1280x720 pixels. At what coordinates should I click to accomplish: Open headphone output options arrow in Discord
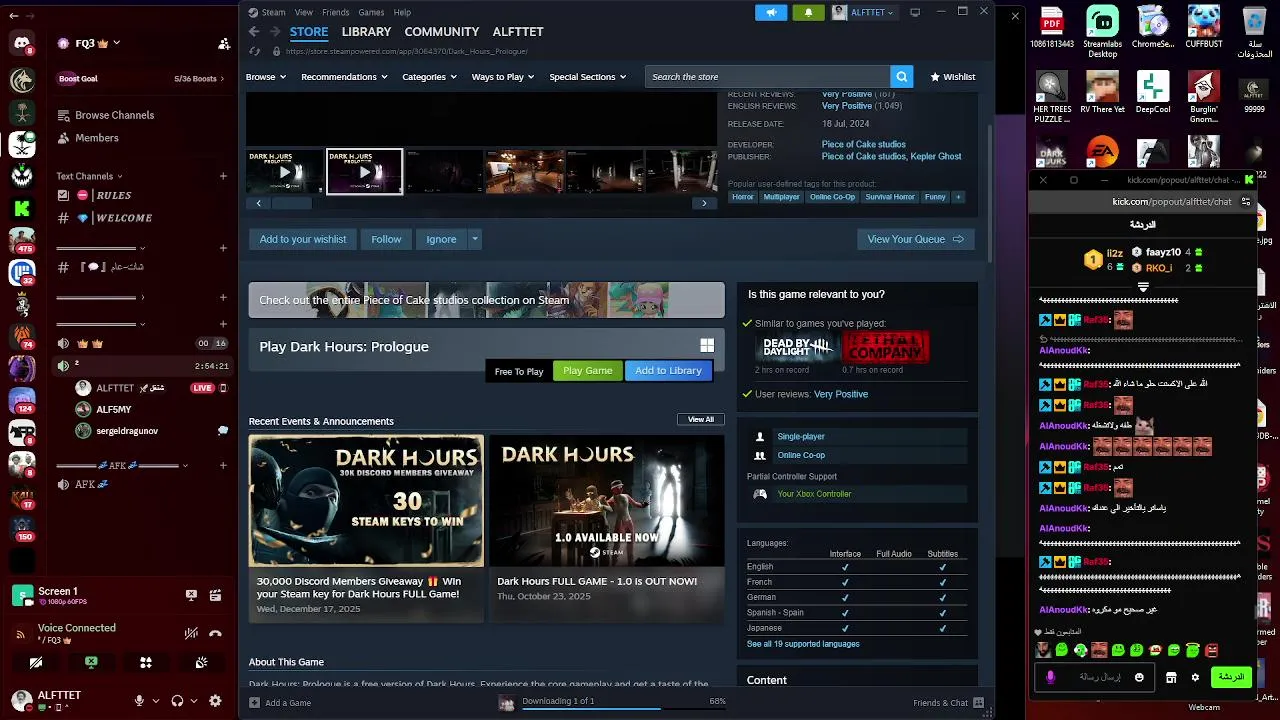194,701
